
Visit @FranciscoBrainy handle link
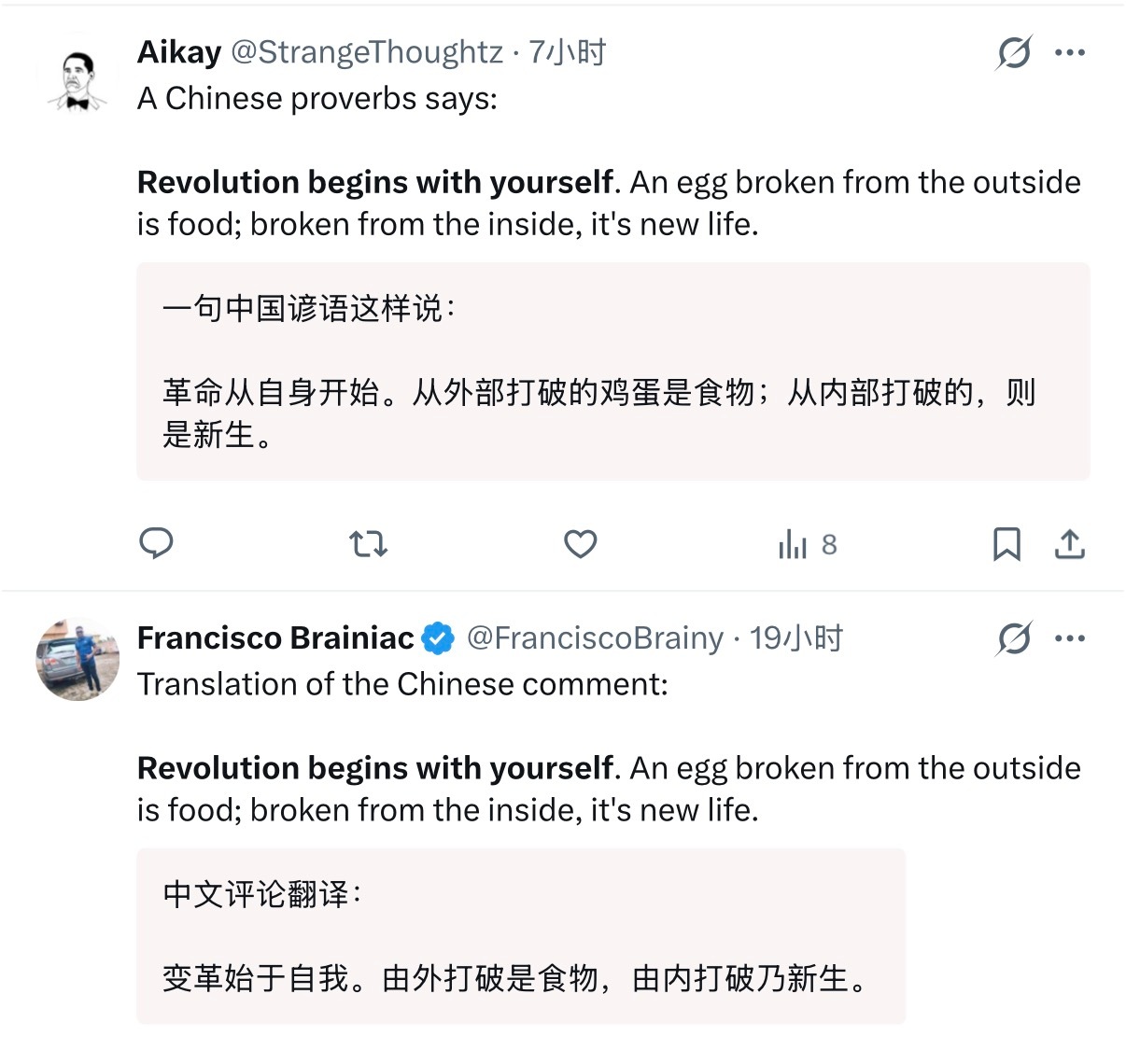(x=595, y=638)
